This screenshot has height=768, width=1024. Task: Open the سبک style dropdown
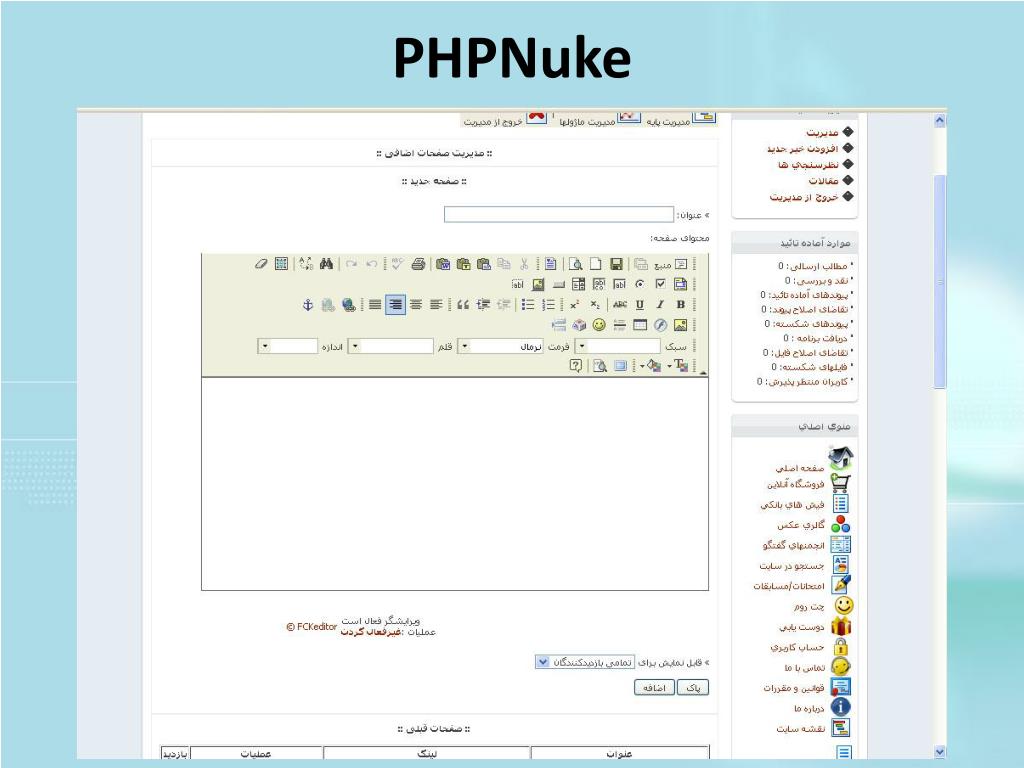pyautogui.click(x=618, y=346)
